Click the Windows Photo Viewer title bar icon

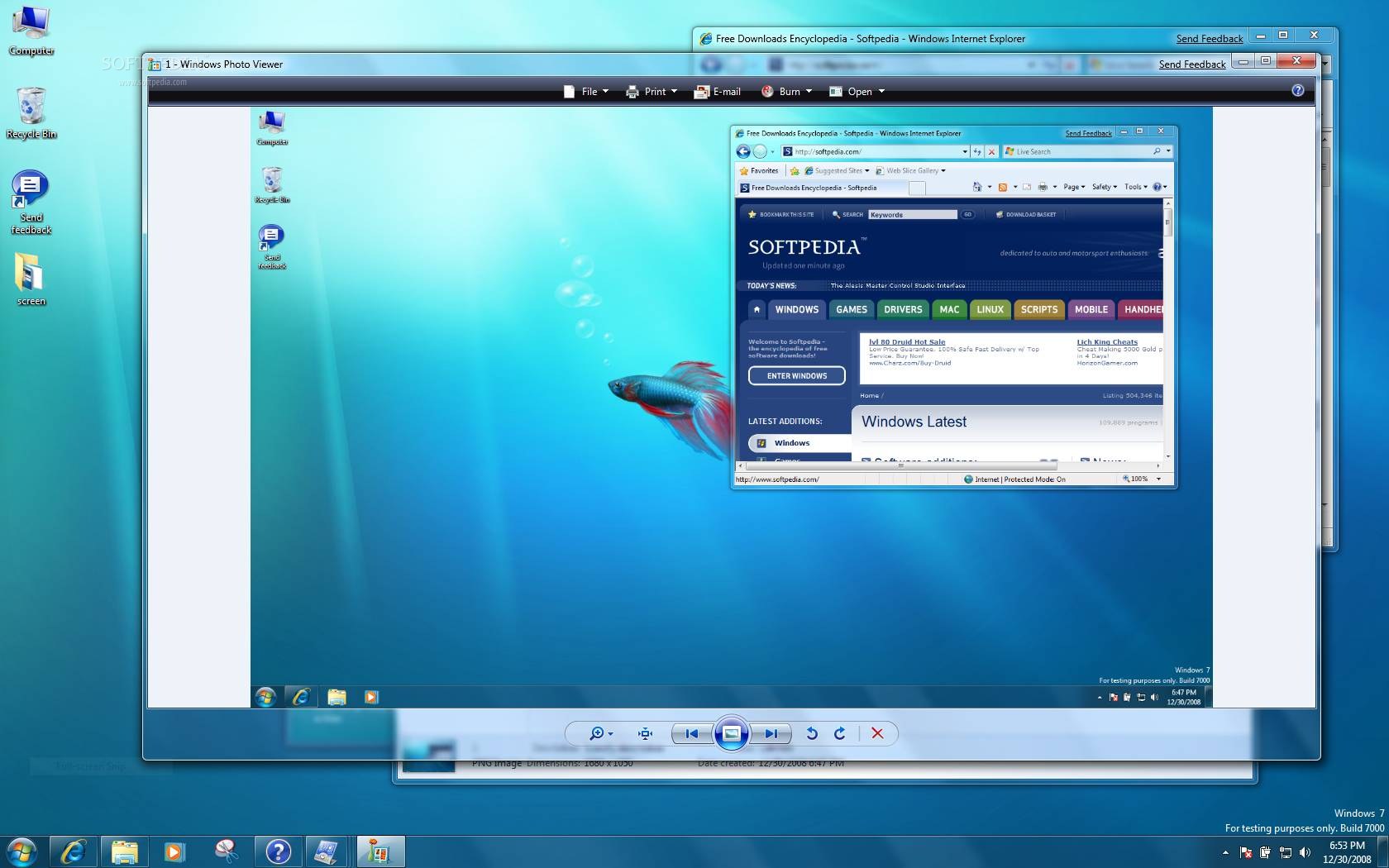[x=154, y=64]
